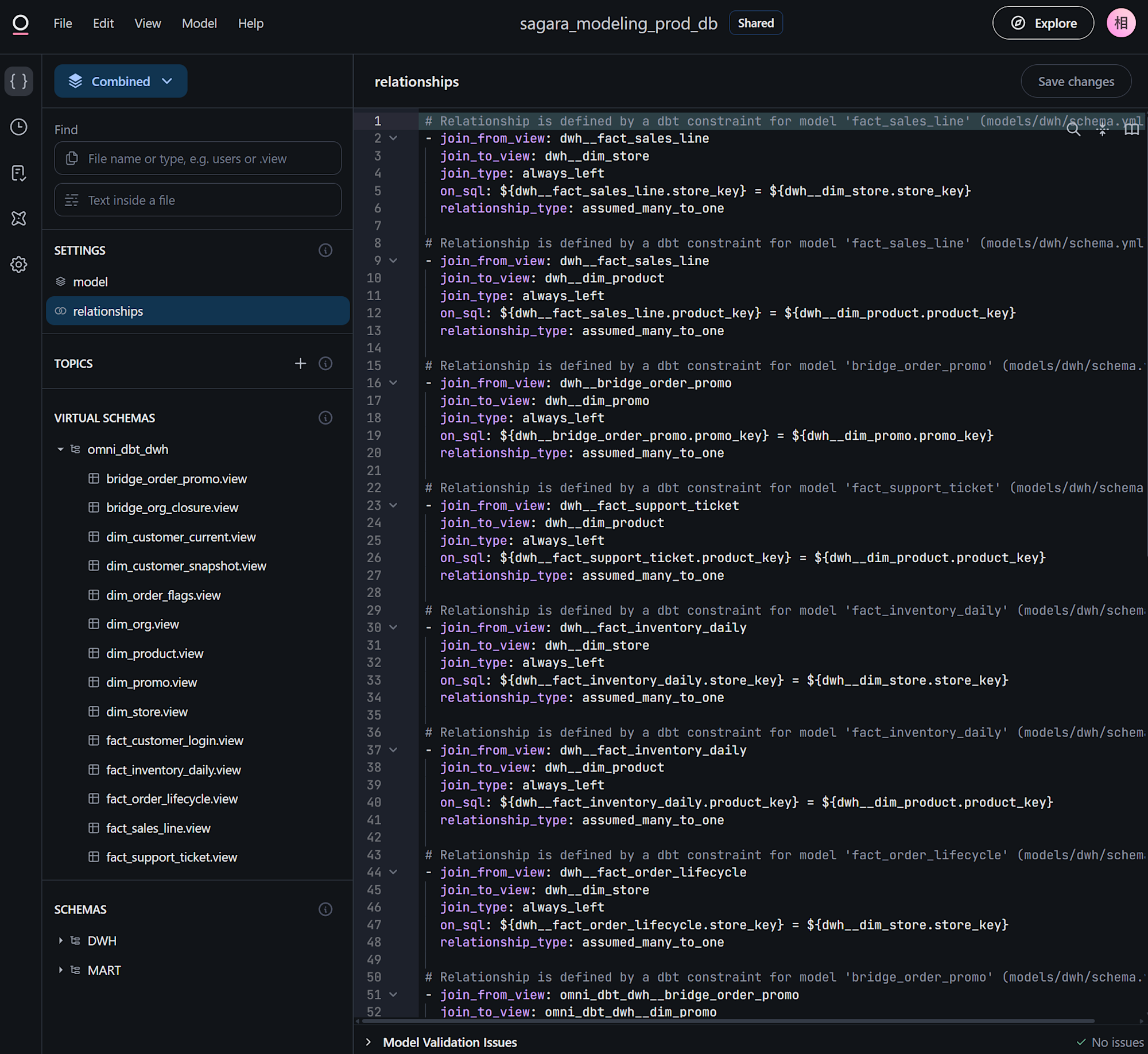
Task: Fold the code block at line 16
Action: pyautogui.click(x=393, y=383)
